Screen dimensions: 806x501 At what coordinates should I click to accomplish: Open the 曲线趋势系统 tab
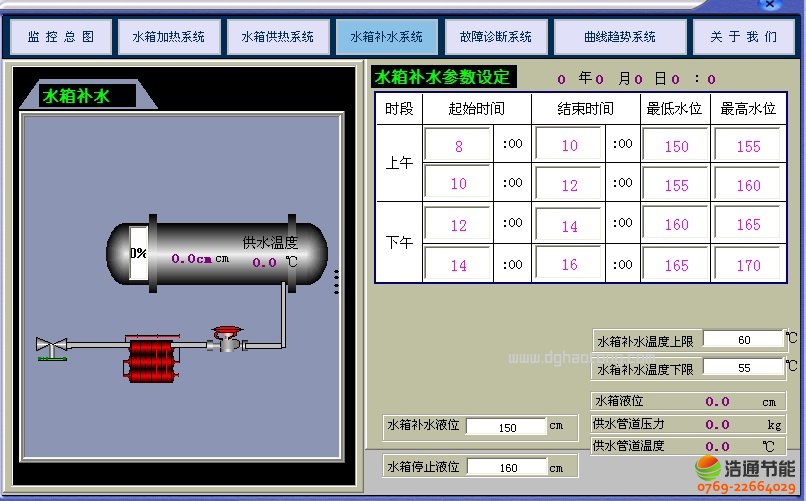(x=619, y=37)
